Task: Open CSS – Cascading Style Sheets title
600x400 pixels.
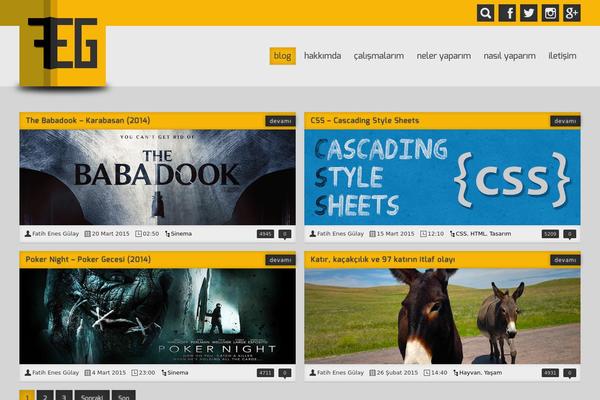Action: (365, 121)
